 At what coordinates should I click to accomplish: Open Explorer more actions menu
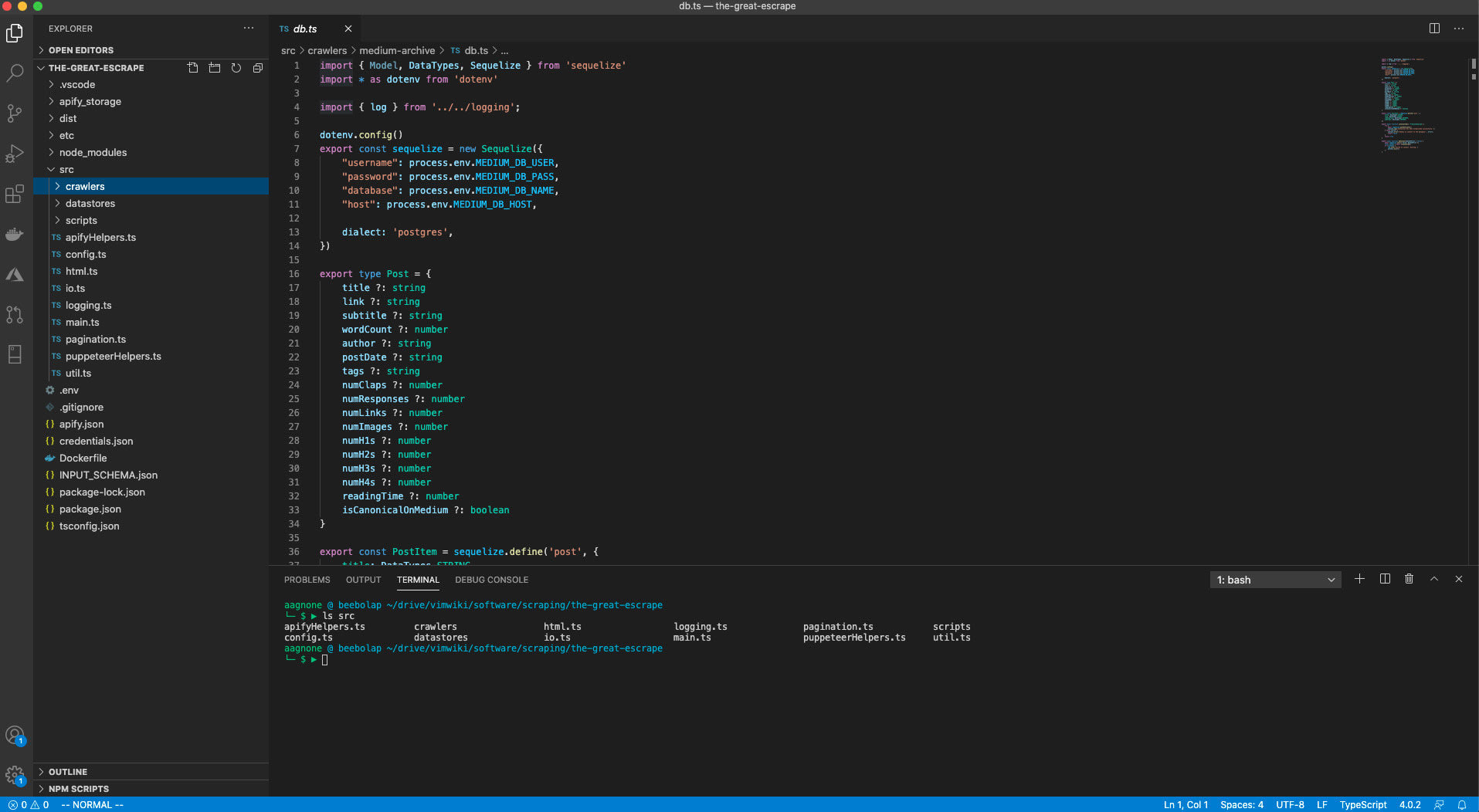(249, 28)
